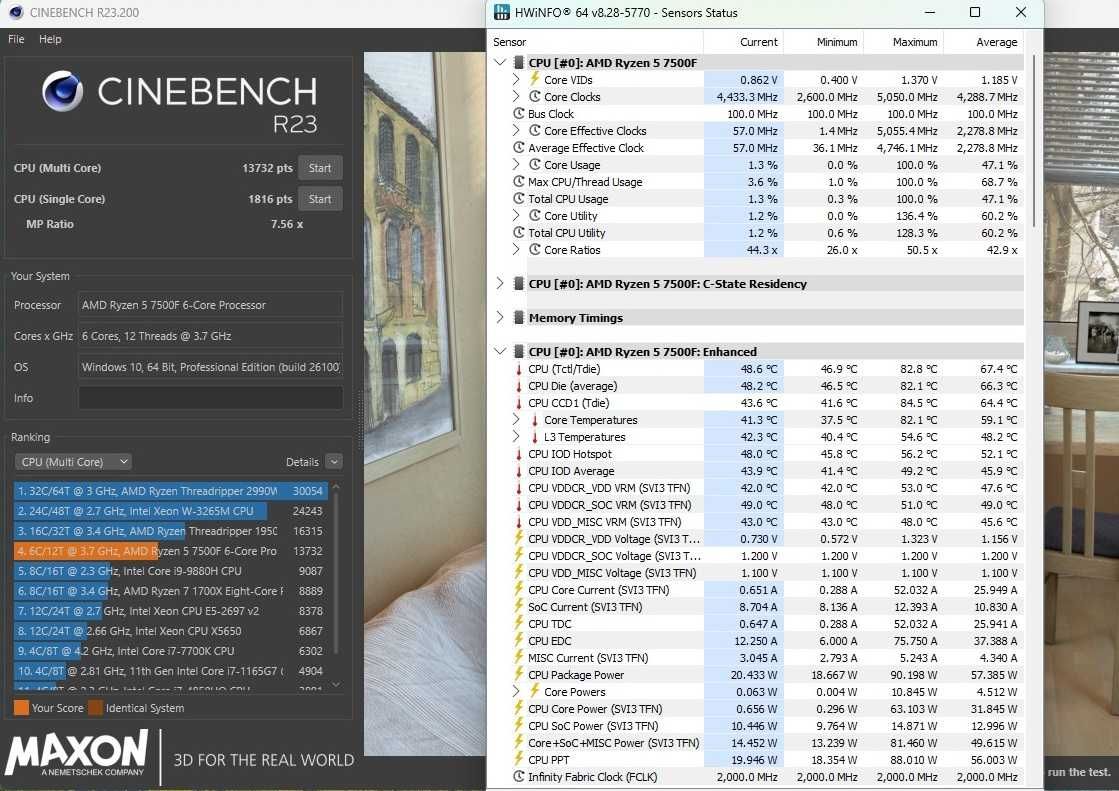Image resolution: width=1119 pixels, height=791 pixels.
Task: Start the CPU (Multi Core) test
Action: [320, 168]
